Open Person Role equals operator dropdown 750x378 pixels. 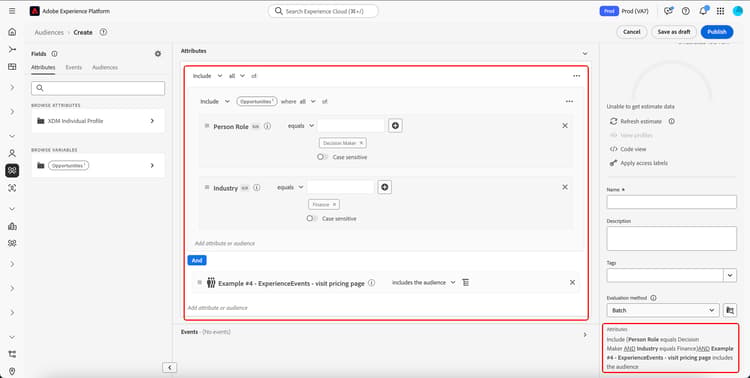coord(301,125)
